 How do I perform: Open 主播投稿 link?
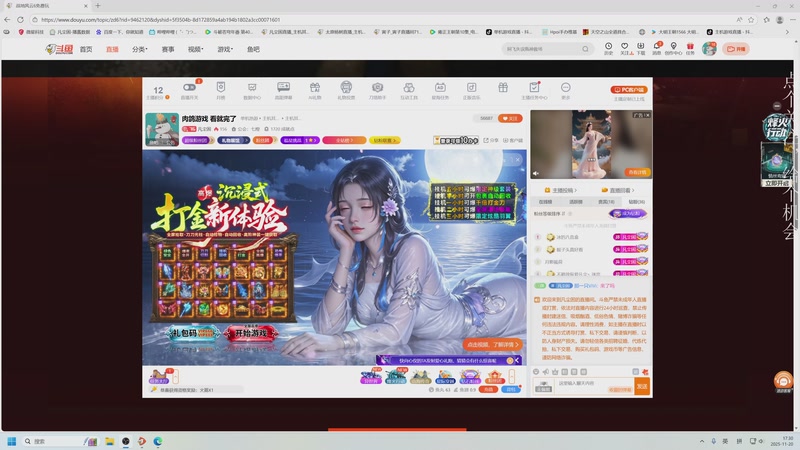(x=561, y=190)
